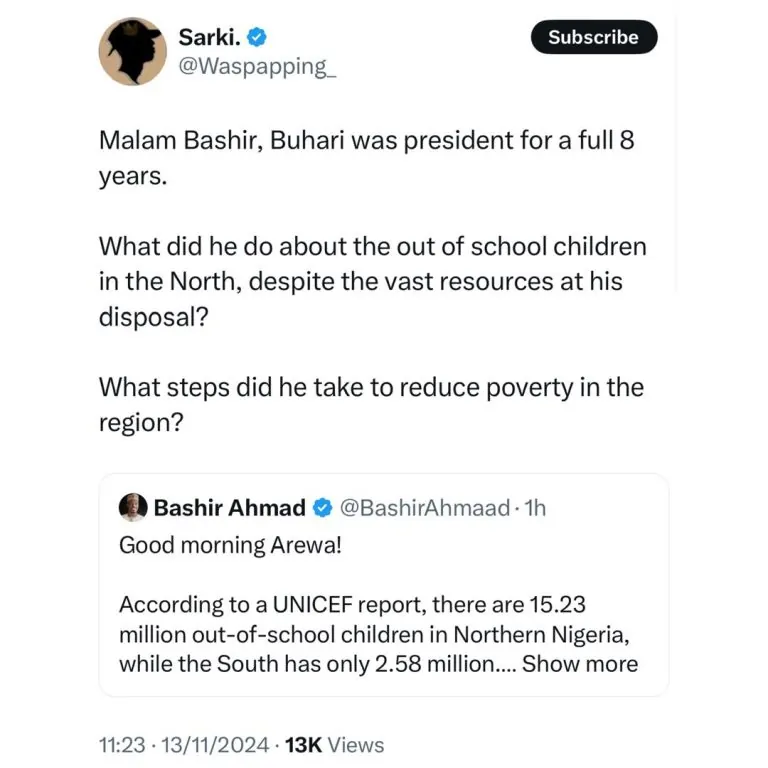Click the "reduce poverty in the region" paragraph

(371, 404)
